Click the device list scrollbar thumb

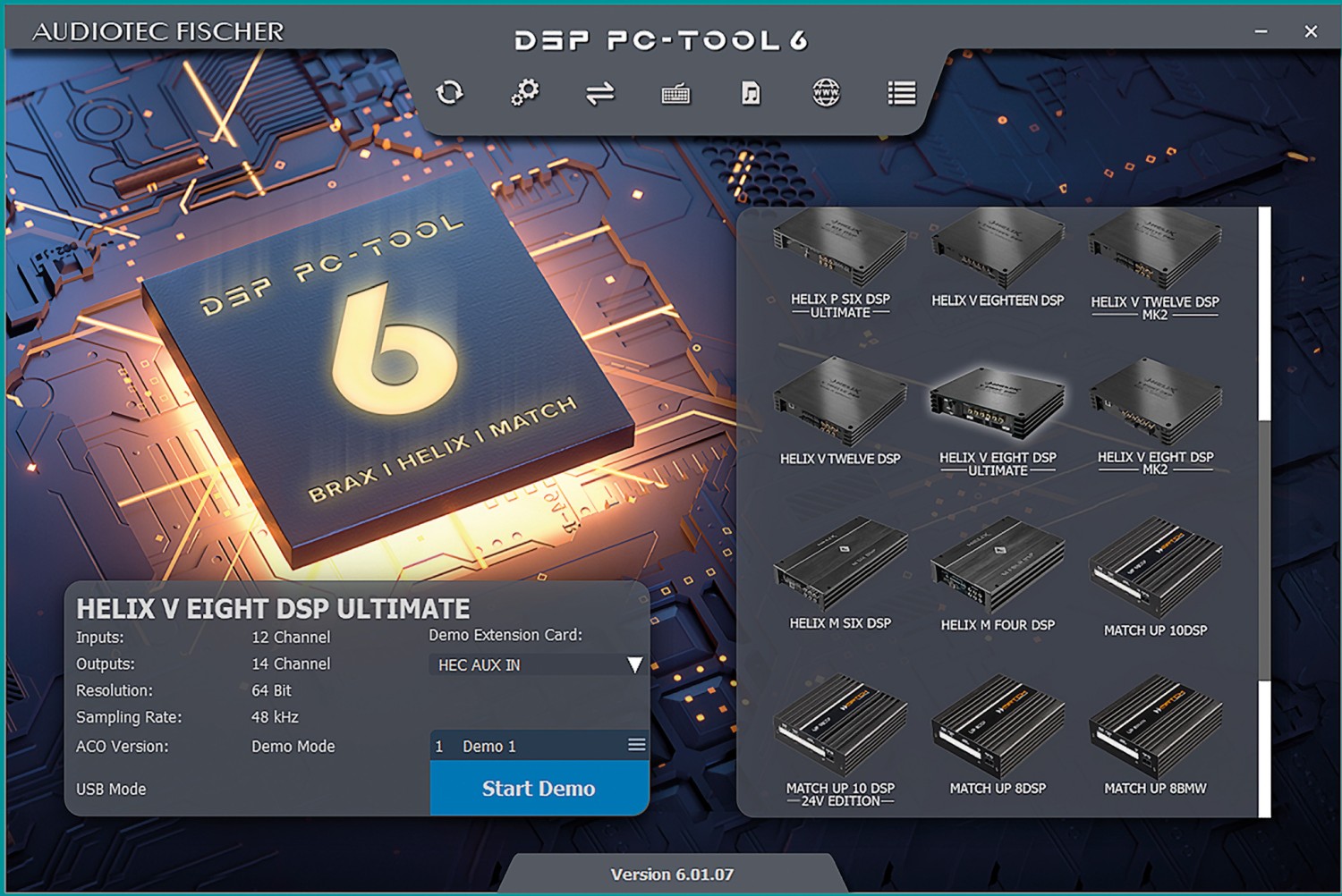[x=1264, y=550]
